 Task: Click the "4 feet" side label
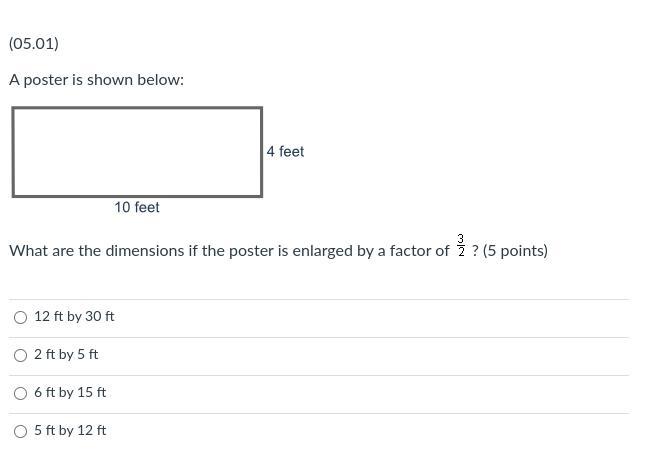coord(285,152)
